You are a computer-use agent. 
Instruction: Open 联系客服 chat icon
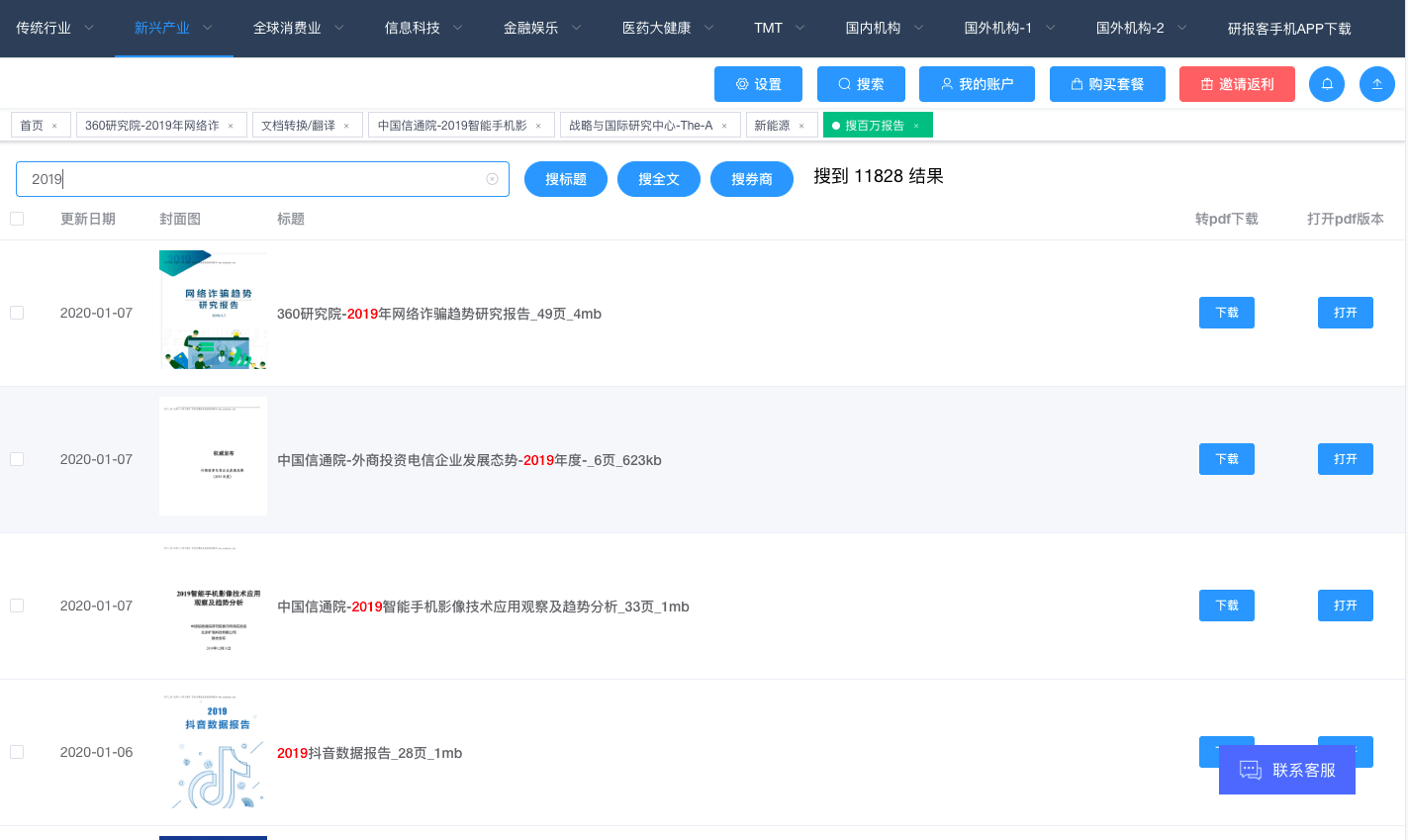[x=1250, y=770]
